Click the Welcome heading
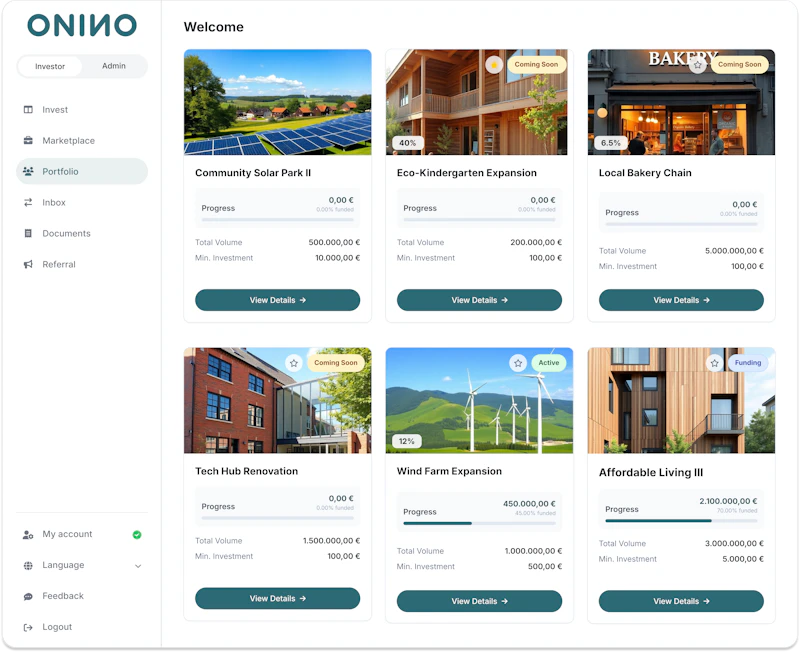This screenshot has width=800, height=652. pos(214,27)
